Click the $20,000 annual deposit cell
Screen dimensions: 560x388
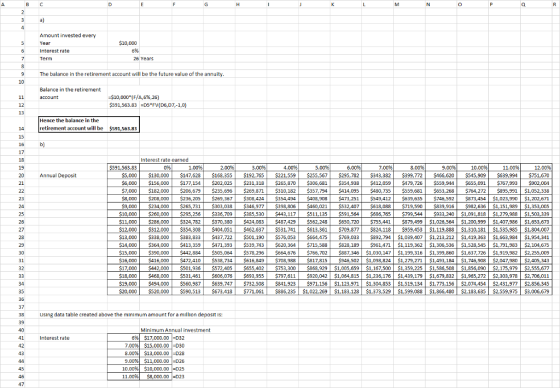(124, 291)
